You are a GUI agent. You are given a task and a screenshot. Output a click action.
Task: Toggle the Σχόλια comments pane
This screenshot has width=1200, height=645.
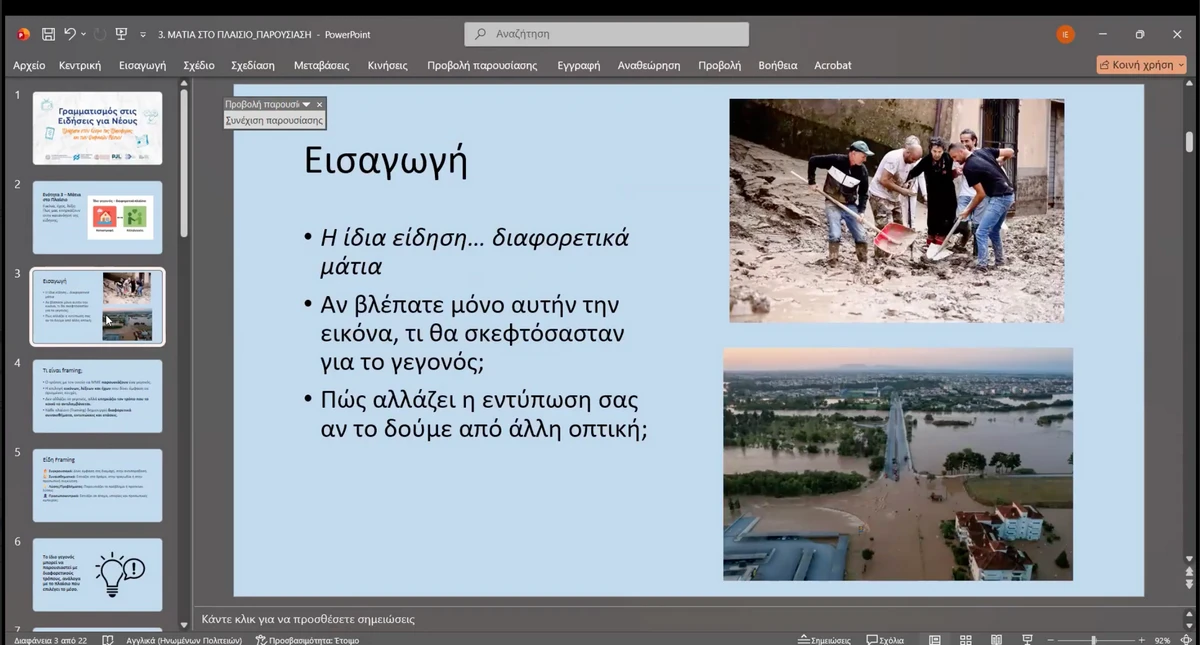pyautogui.click(x=885, y=640)
